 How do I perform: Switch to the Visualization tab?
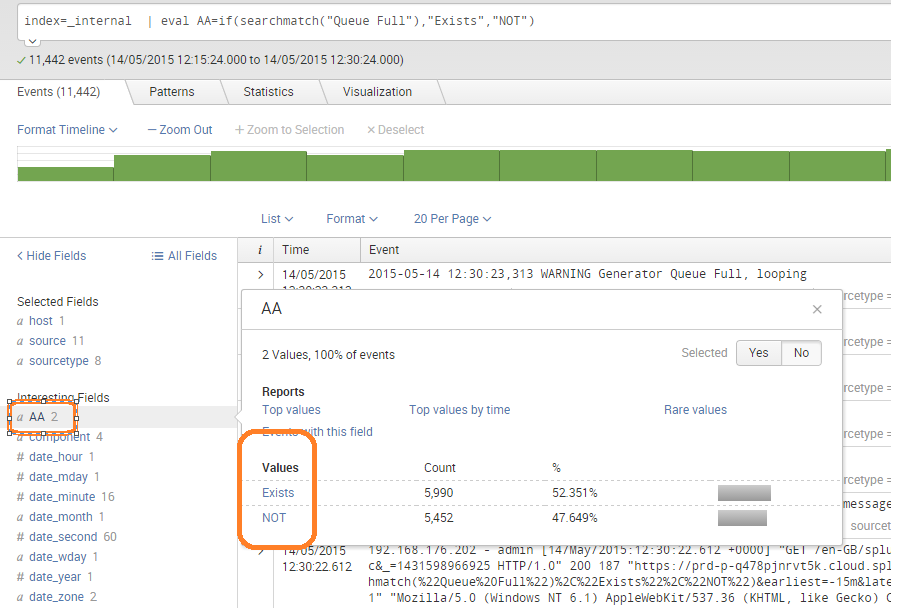[x=379, y=91]
